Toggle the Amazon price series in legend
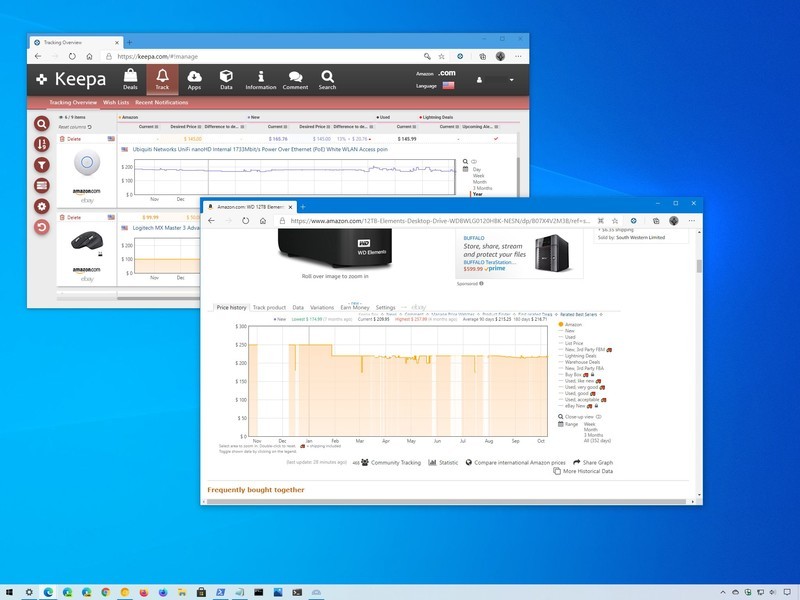This screenshot has height=600, width=800. point(573,325)
